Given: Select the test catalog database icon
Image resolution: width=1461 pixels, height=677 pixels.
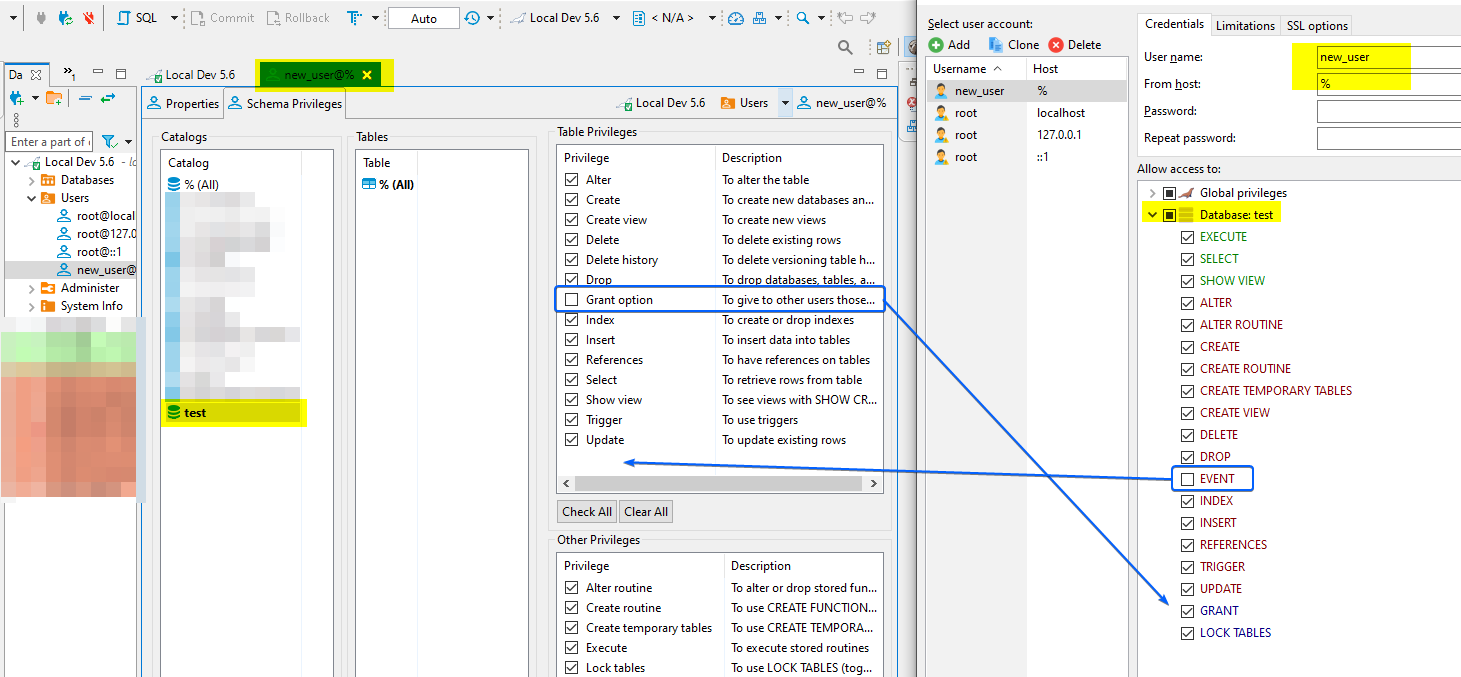Looking at the screenshot, I should click(x=175, y=412).
